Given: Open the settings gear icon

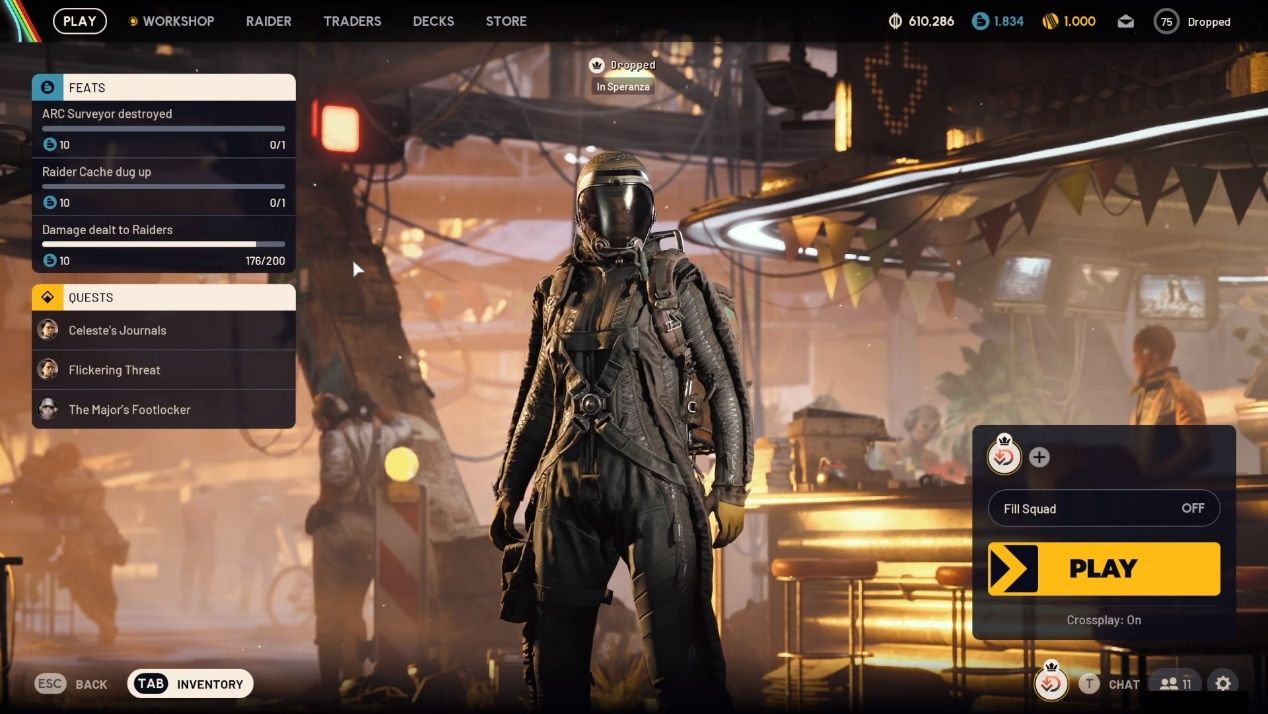Looking at the screenshot, I should [1222, 684].
